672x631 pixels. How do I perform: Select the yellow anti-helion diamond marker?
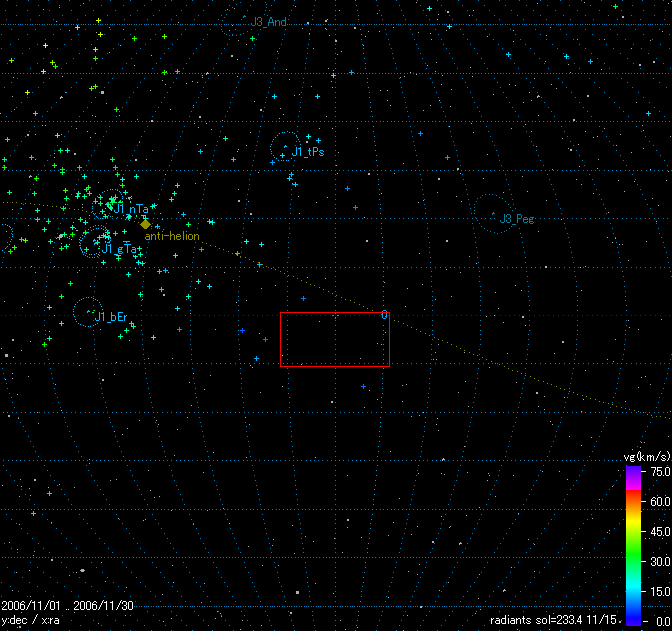tap(145, 224)
